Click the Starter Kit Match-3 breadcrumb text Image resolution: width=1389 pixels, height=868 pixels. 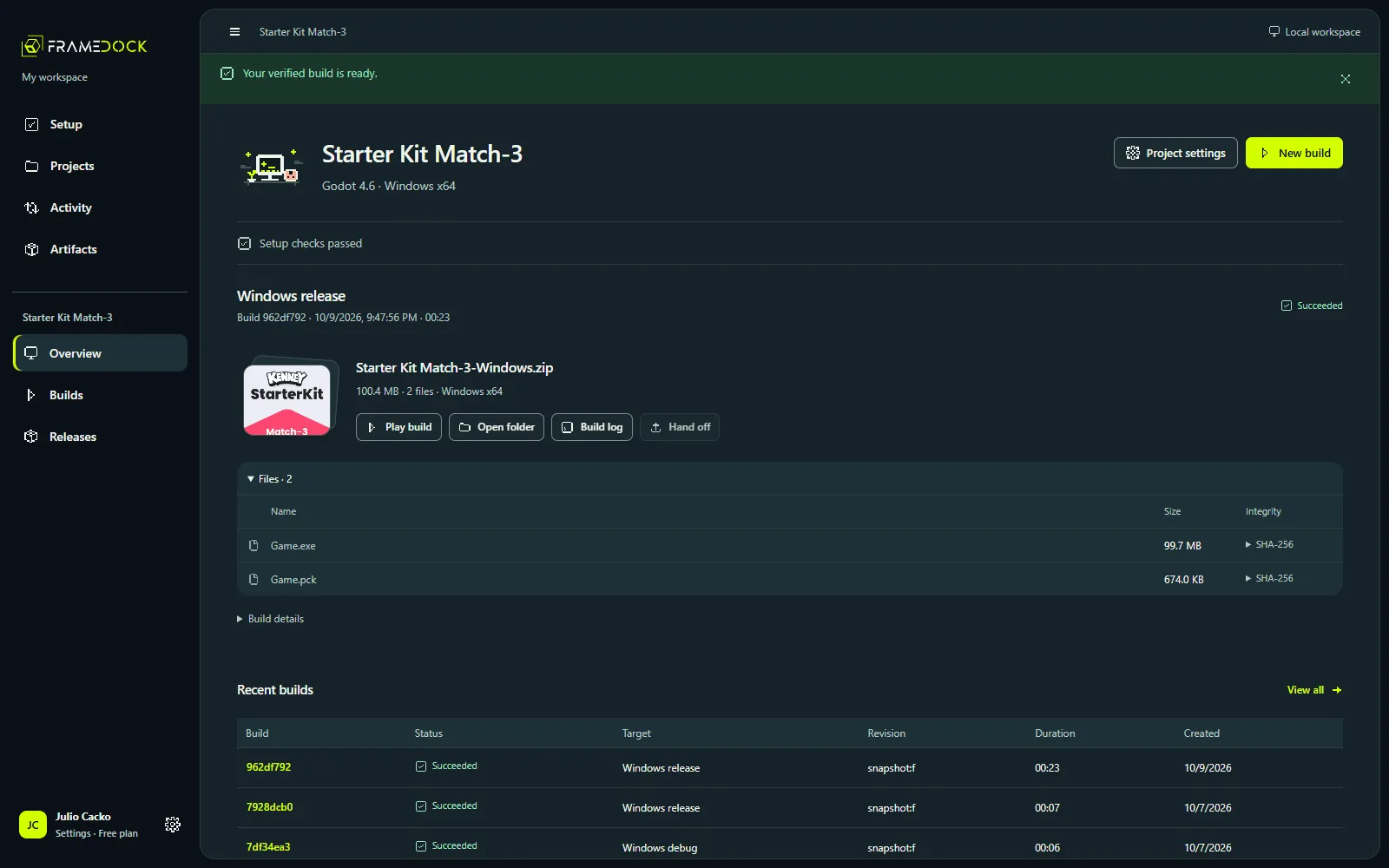[x=303, y=32]
